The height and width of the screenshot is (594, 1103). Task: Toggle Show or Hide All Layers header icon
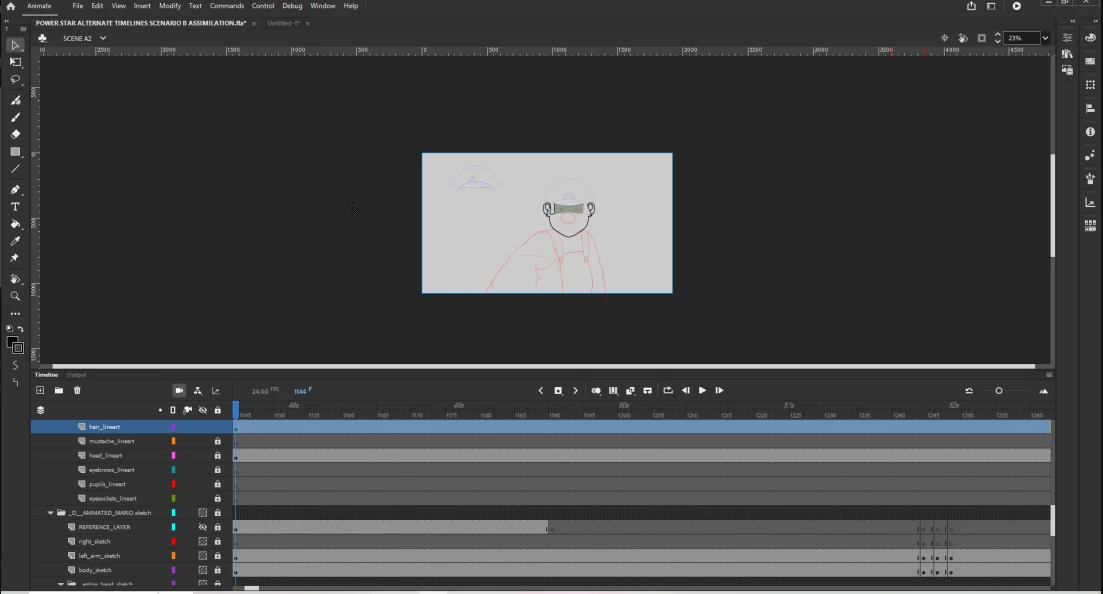203,410
